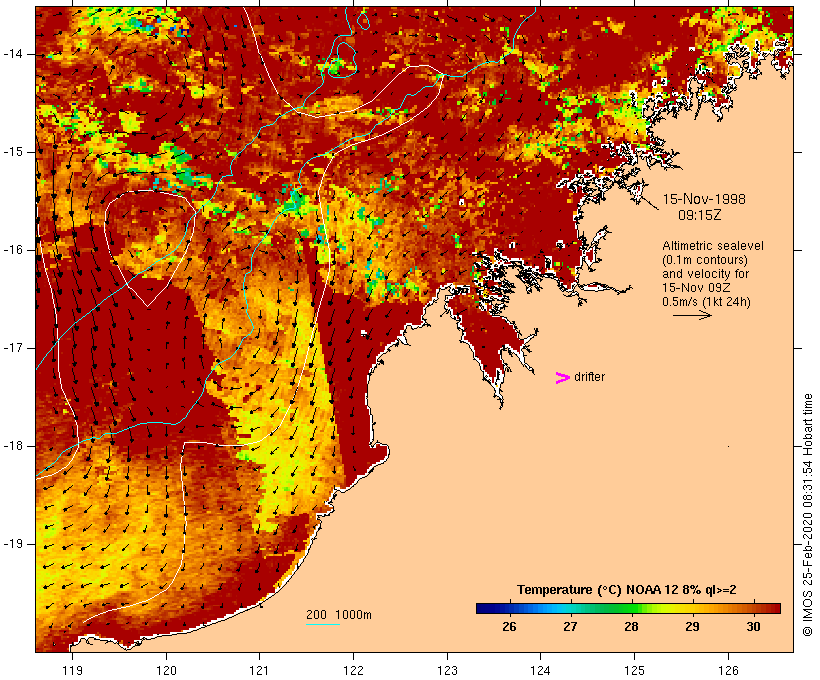Click the longitude axis label '125'
820x680 pixels.
(634, 670)
